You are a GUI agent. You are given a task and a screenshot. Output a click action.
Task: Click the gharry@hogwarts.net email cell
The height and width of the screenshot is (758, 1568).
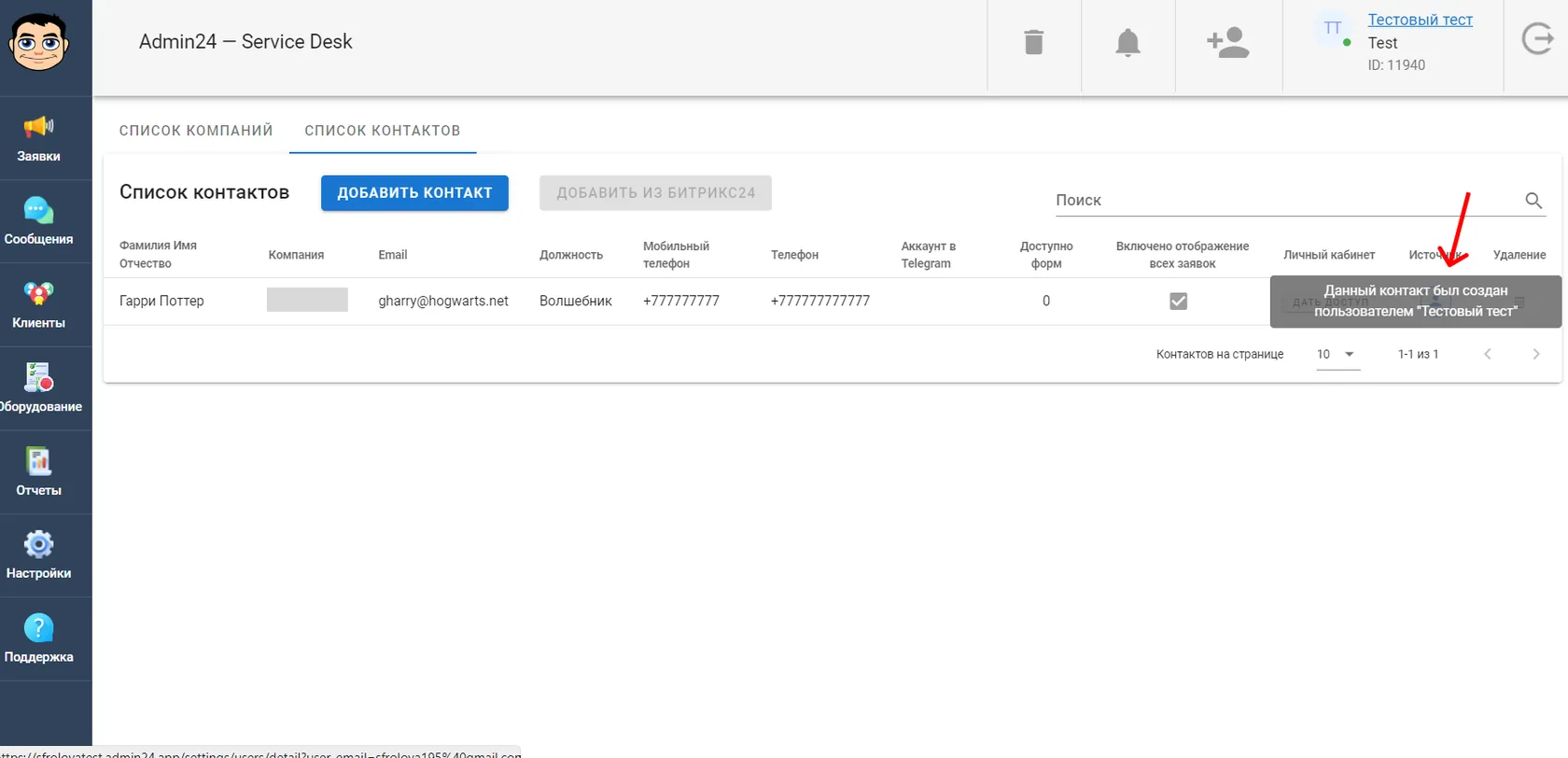pyautogui.click(x=443, y=301)
